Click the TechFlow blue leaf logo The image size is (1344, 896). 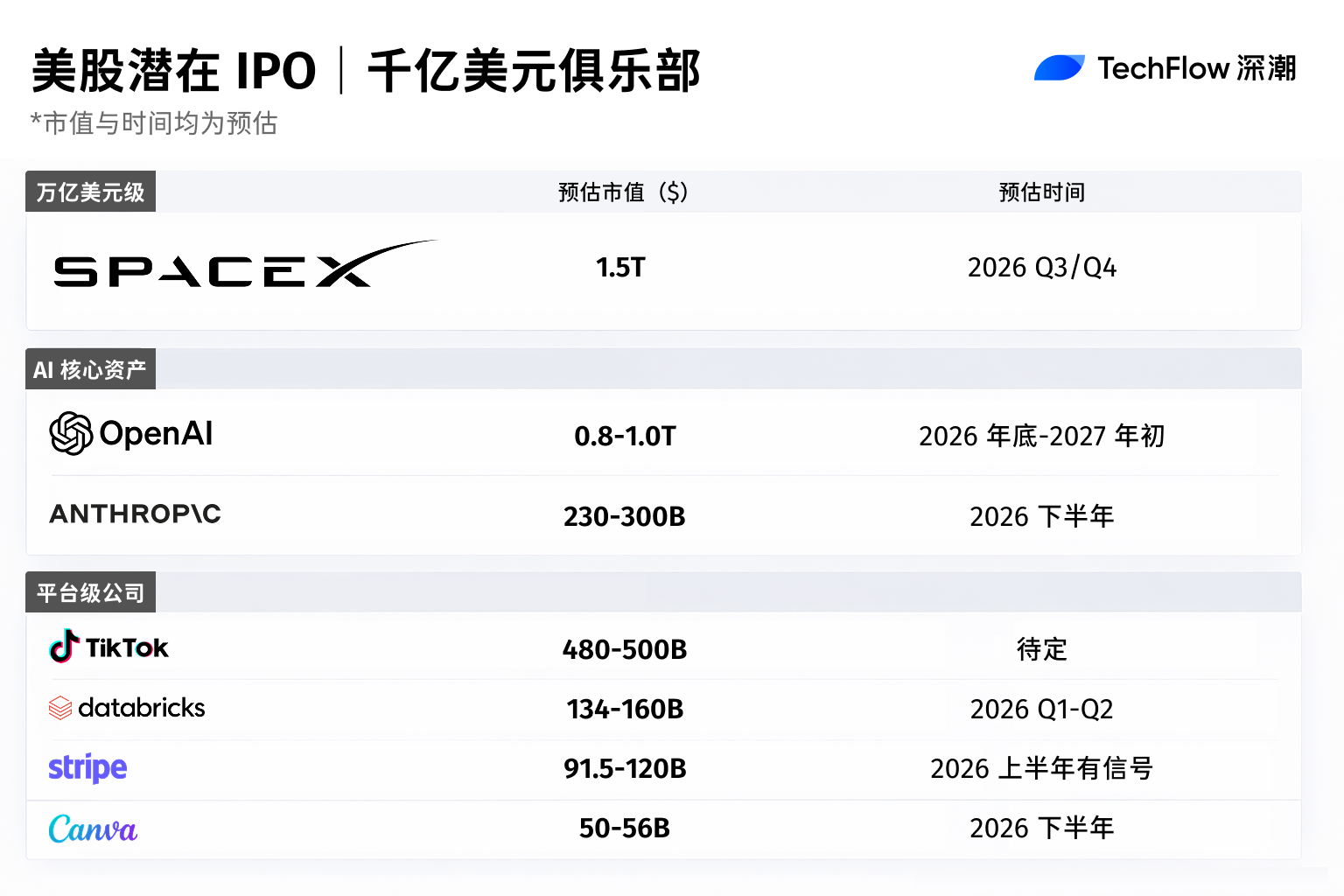[1060, 67]
